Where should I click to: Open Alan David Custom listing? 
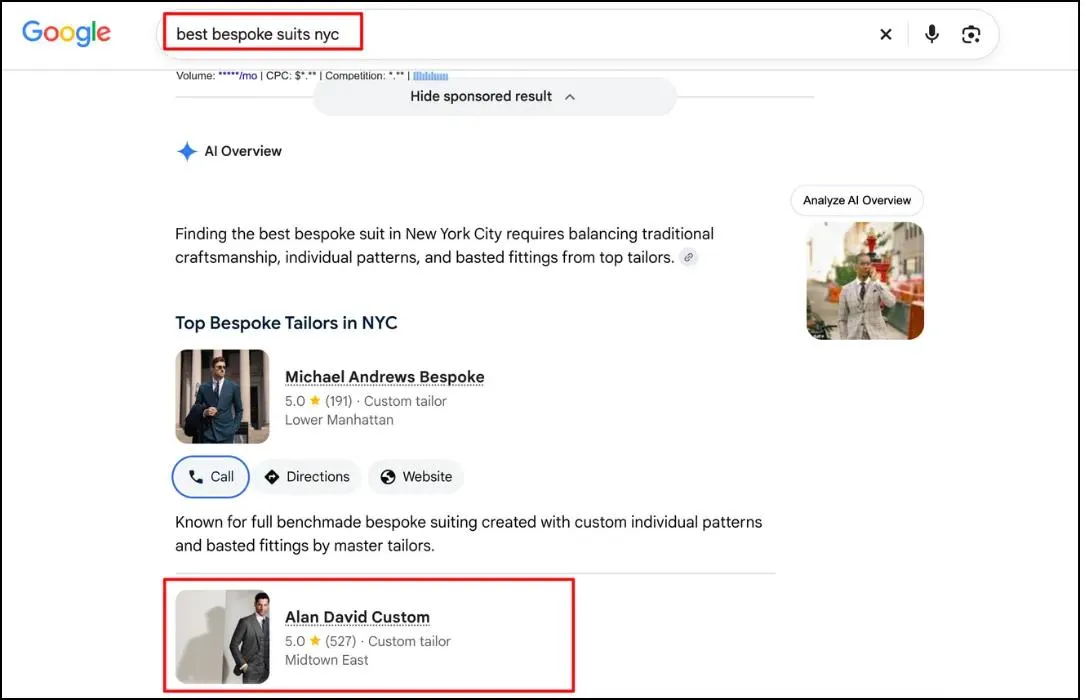357,617
